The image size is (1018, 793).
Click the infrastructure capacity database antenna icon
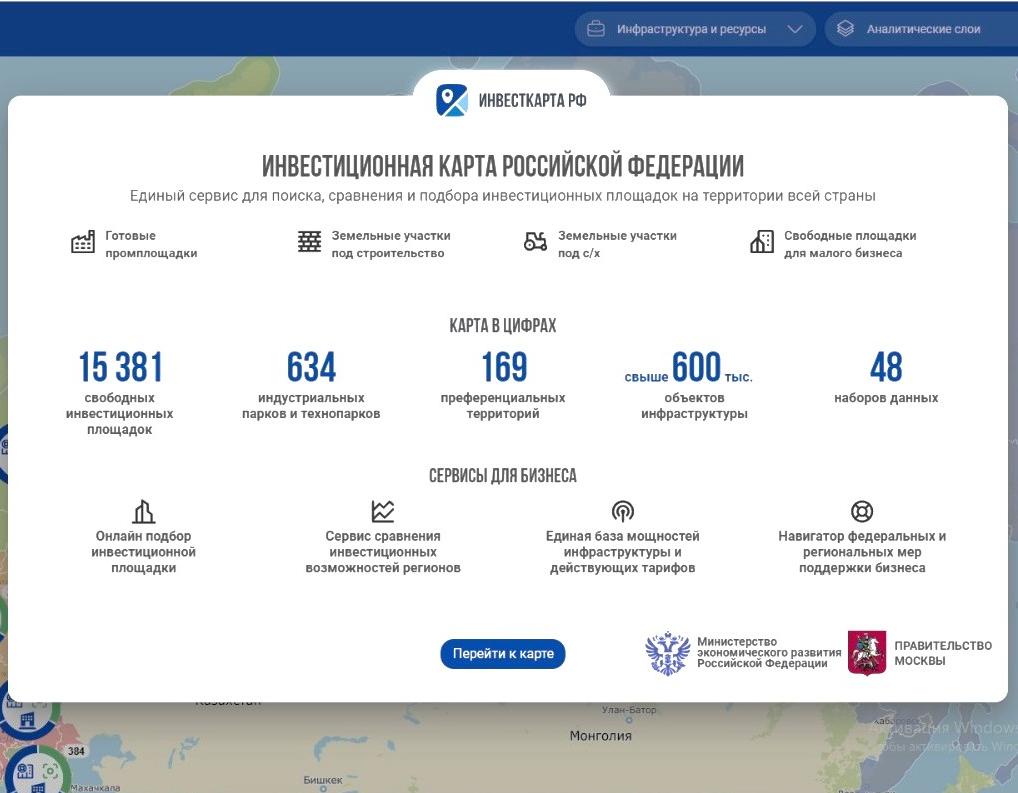click(x=623, y=510)
